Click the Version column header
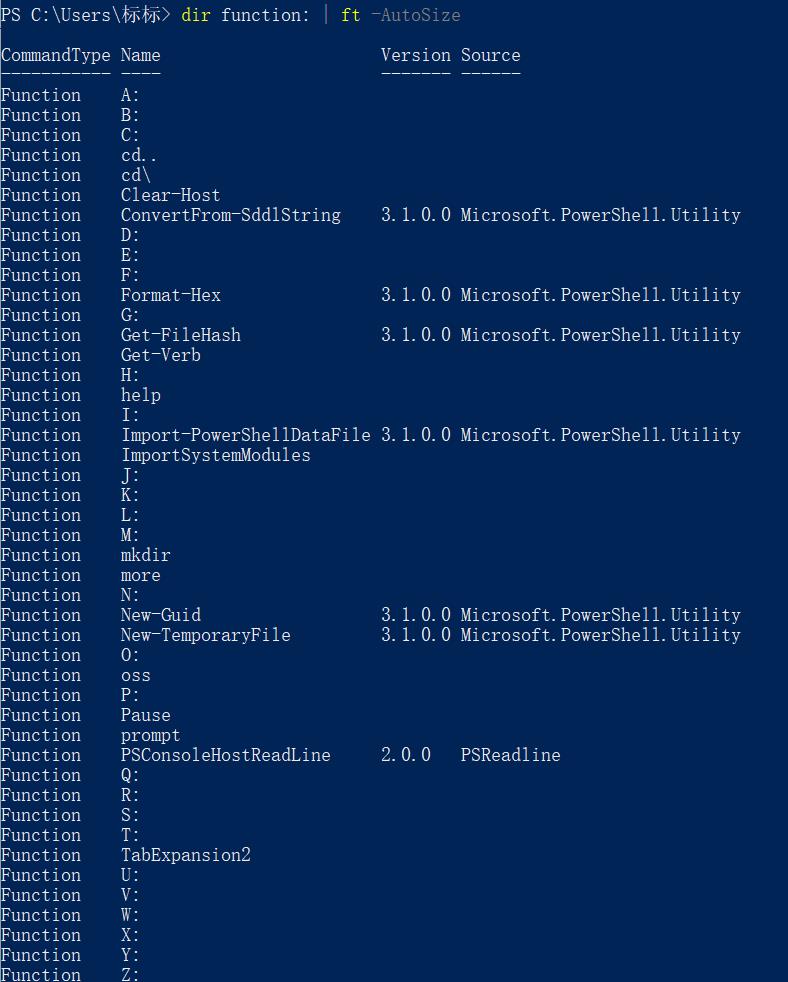The width and height of the screenshot is (788, 982). click(x=416, y=55)
